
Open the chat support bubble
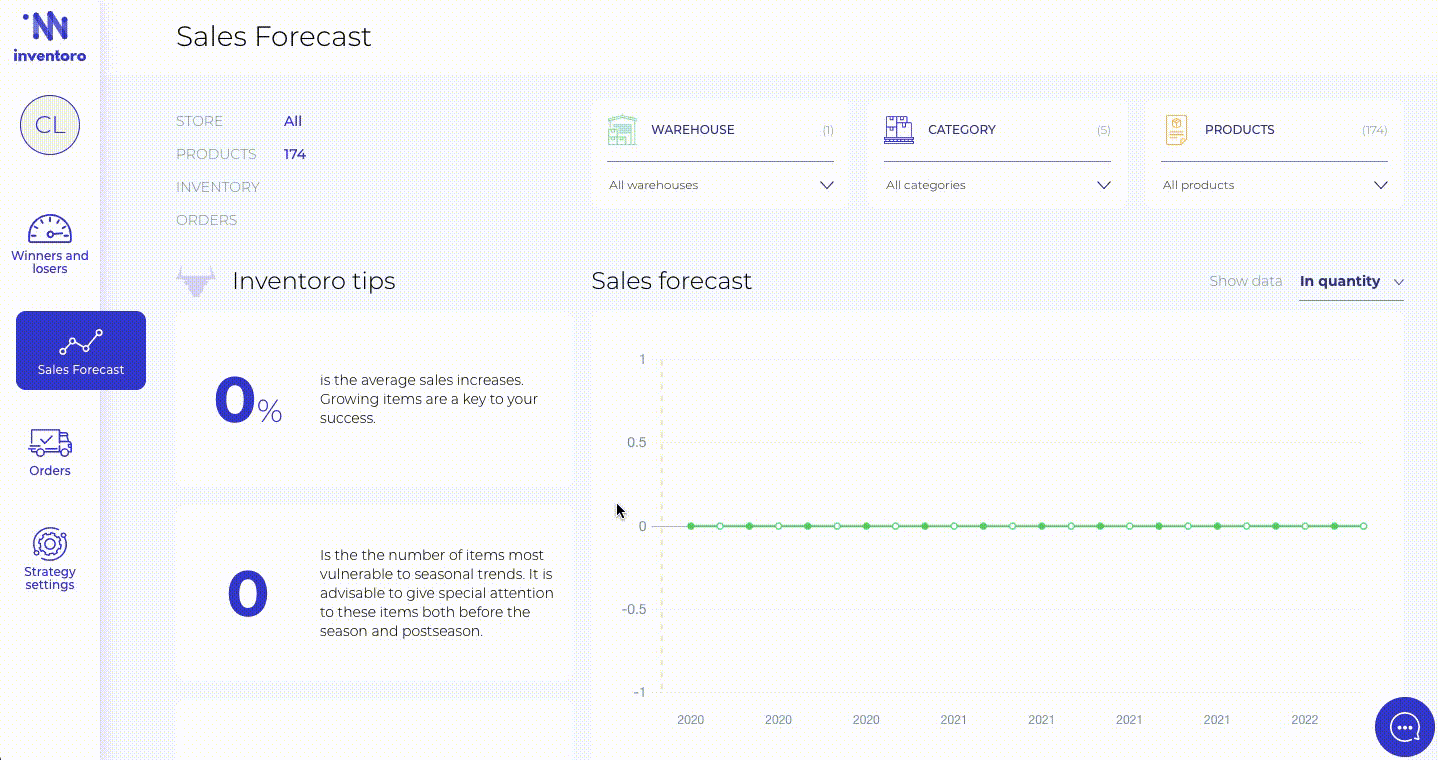click(x=1404, y=727)
